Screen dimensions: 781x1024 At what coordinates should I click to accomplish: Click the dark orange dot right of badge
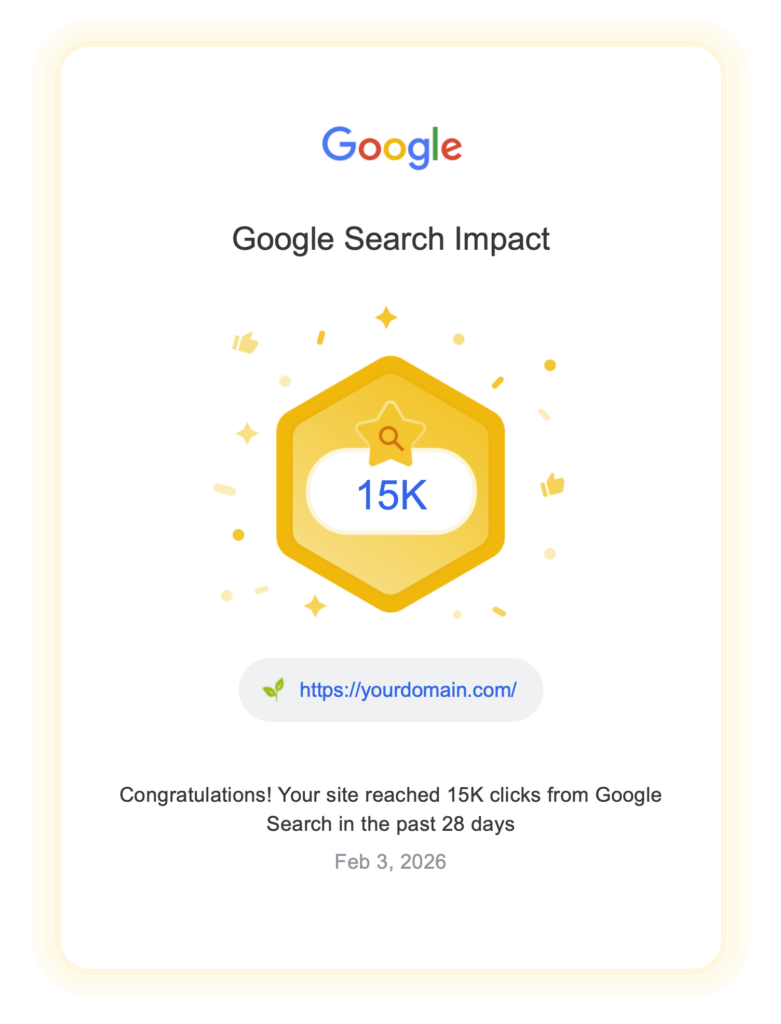click(x=550, y=365)
